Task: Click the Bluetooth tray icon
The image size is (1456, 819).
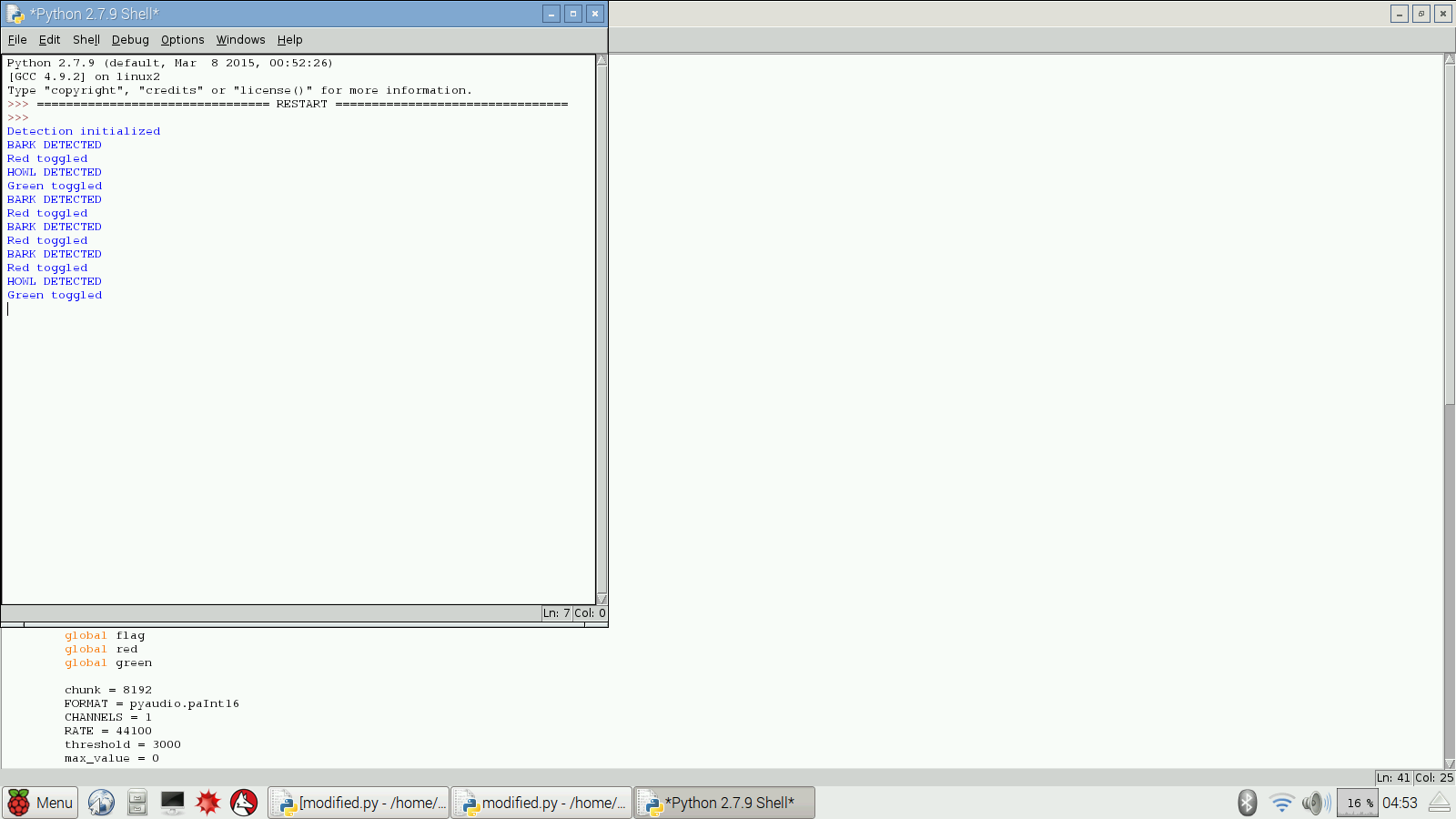Action: click(x=1247, y=803)
